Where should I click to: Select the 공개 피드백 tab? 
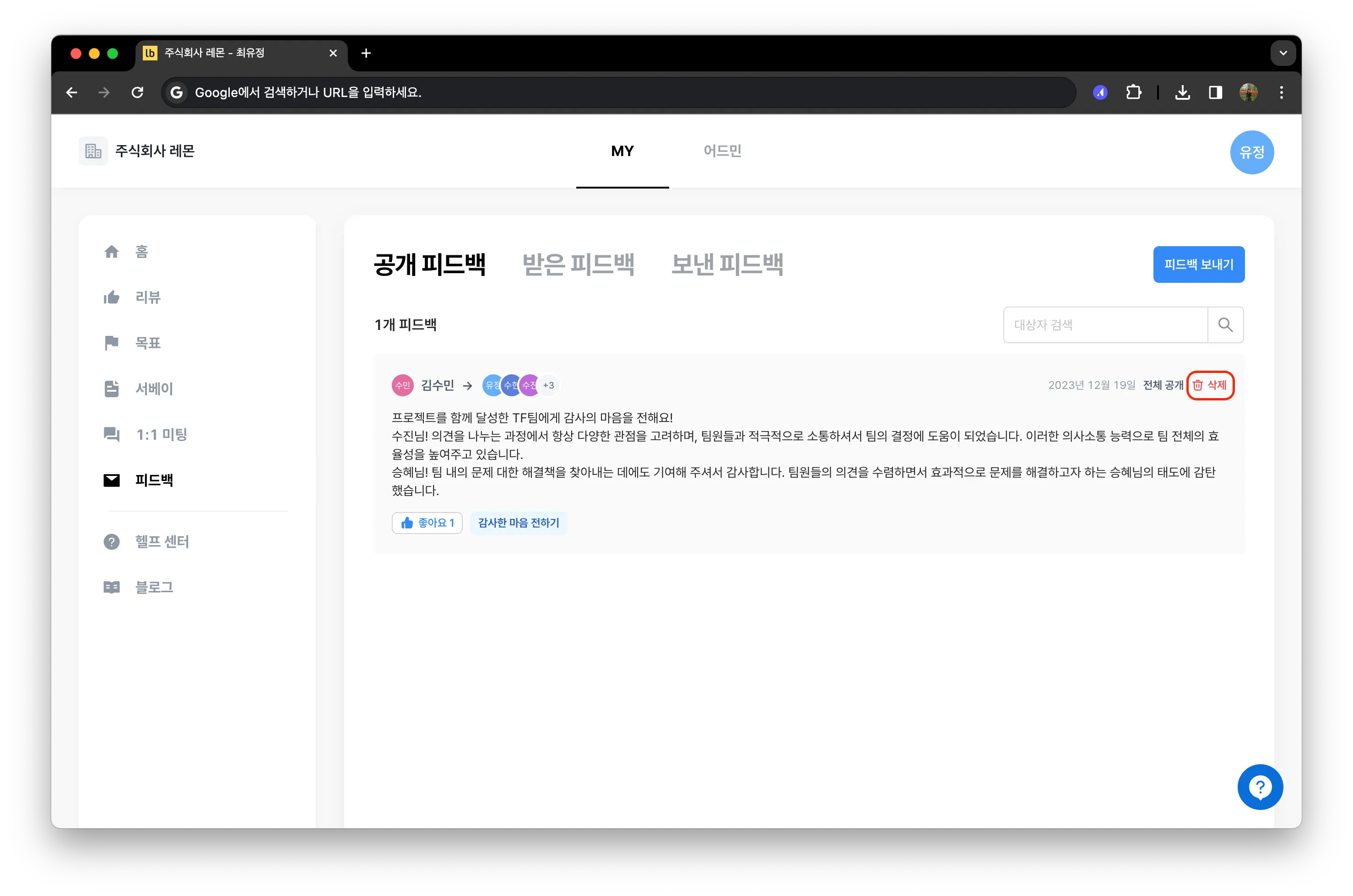[429, 264]
